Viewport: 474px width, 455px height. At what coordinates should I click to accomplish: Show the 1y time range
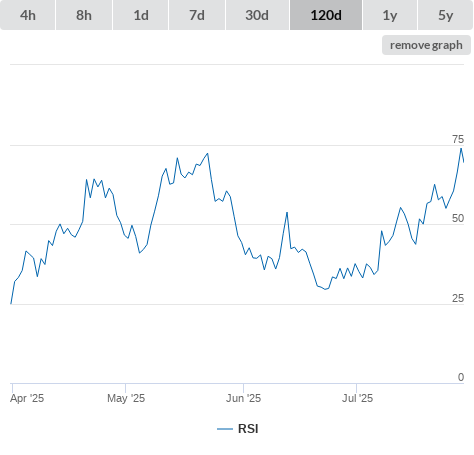coord(390,15)
